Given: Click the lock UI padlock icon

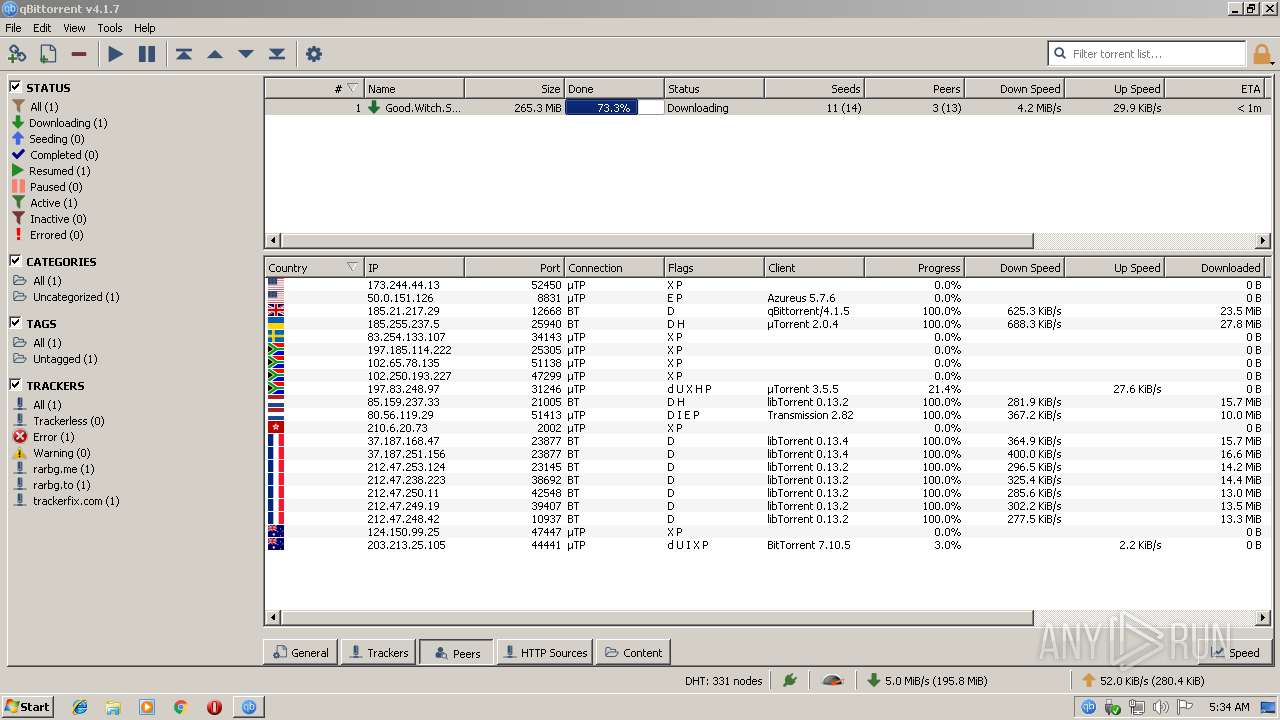Looking at the screenshot, I should [x=1262, y=54].
